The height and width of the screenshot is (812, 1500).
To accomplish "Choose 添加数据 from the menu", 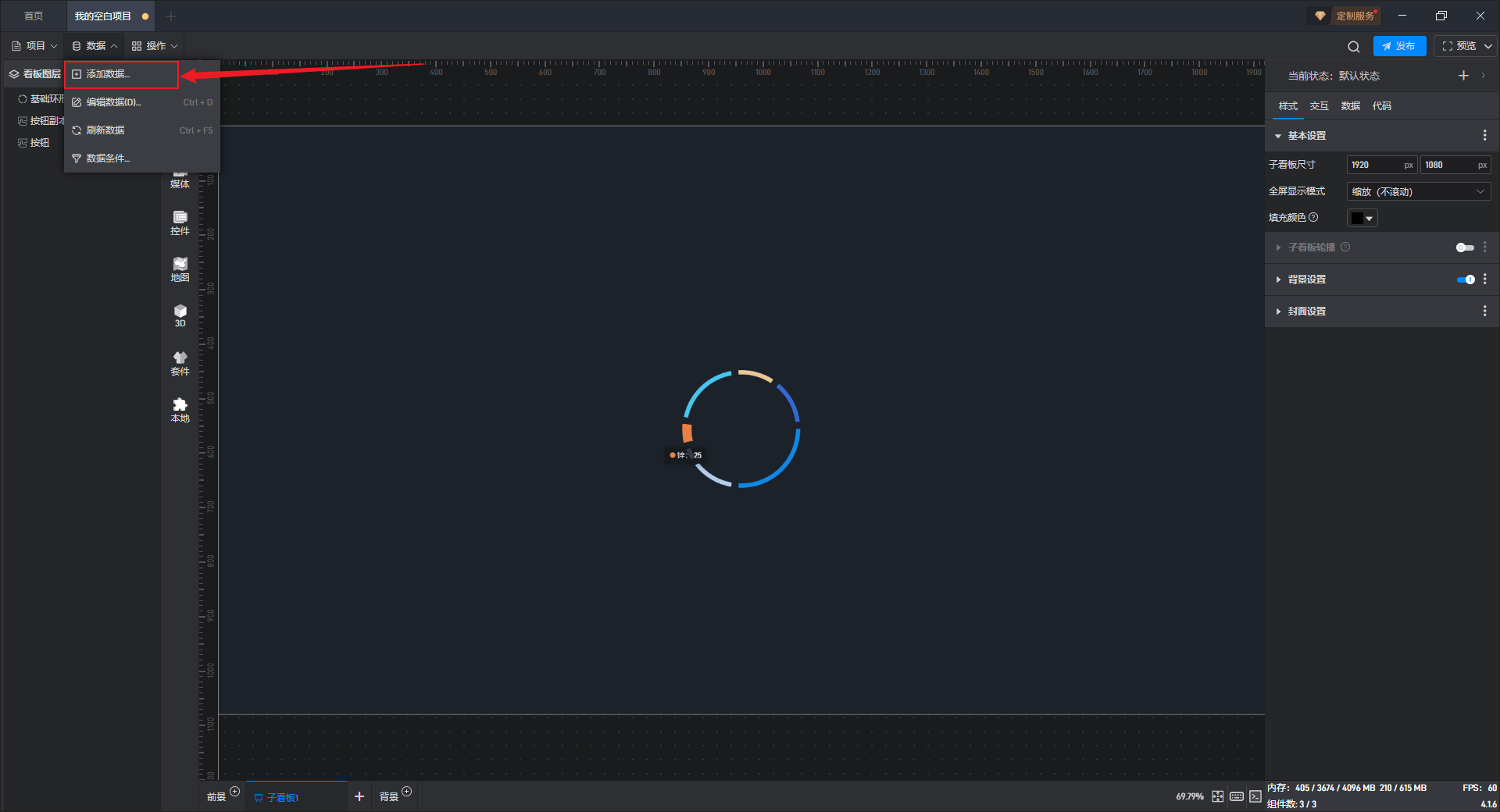I will 122,74.
